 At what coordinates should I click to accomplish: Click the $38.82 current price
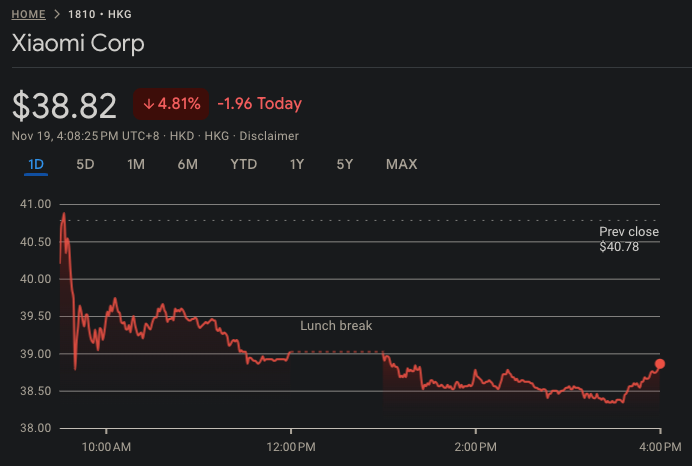pos(65,104)
